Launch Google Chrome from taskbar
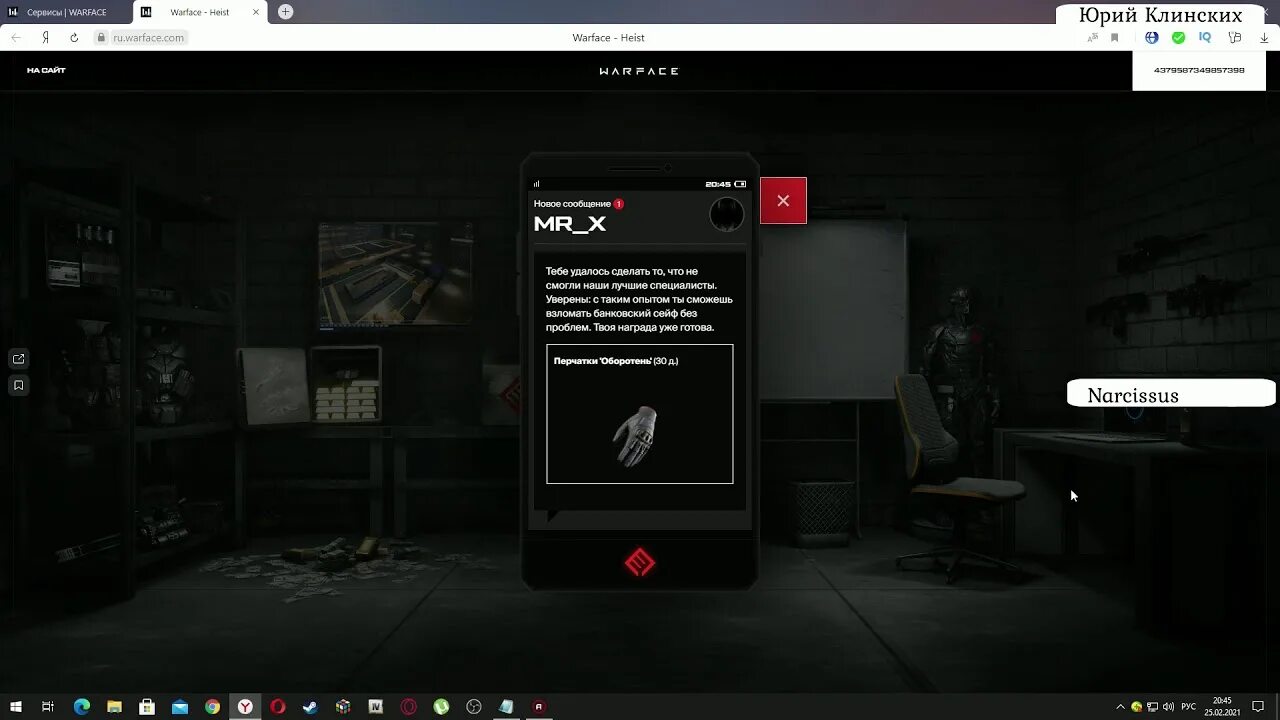Image resolution: width=1280 pixels, height=720 pixels. point(212,707)
